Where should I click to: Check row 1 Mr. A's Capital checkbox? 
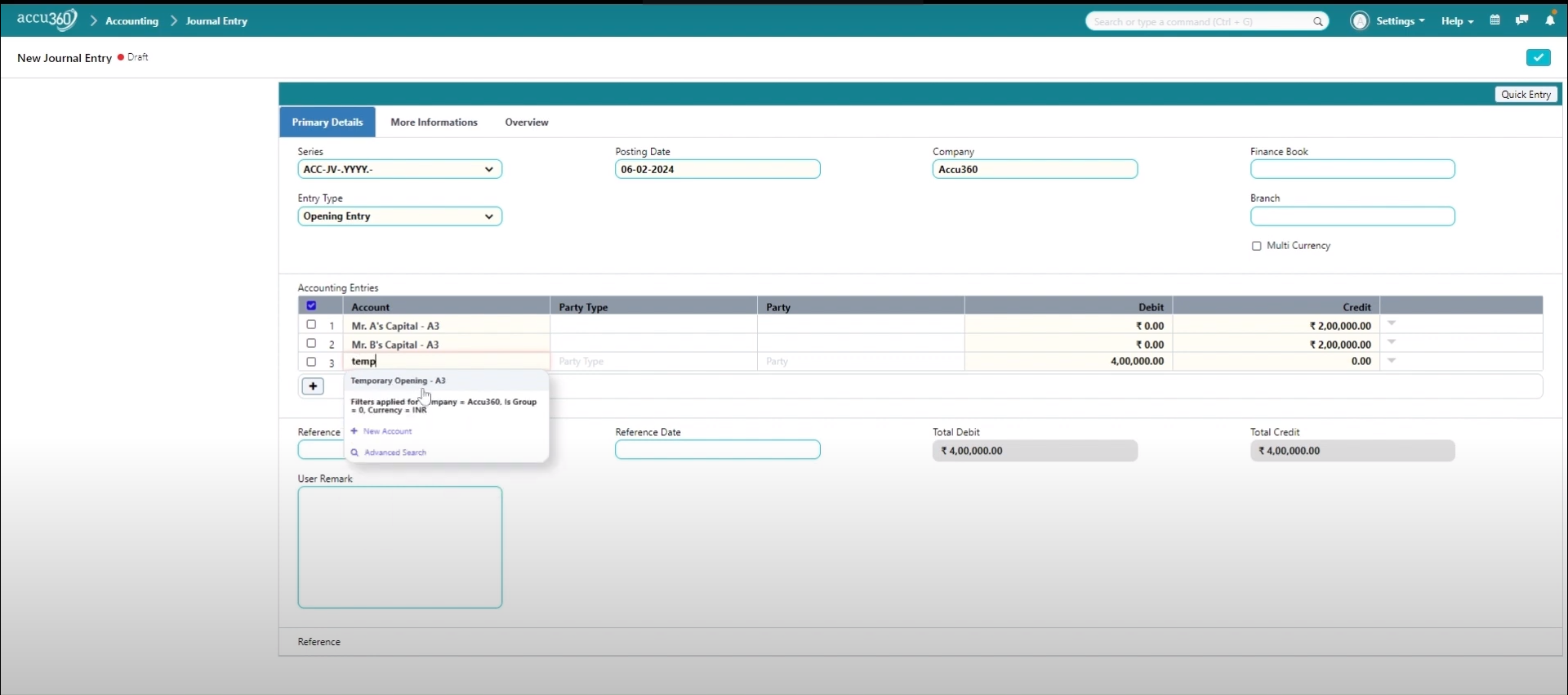311,324
